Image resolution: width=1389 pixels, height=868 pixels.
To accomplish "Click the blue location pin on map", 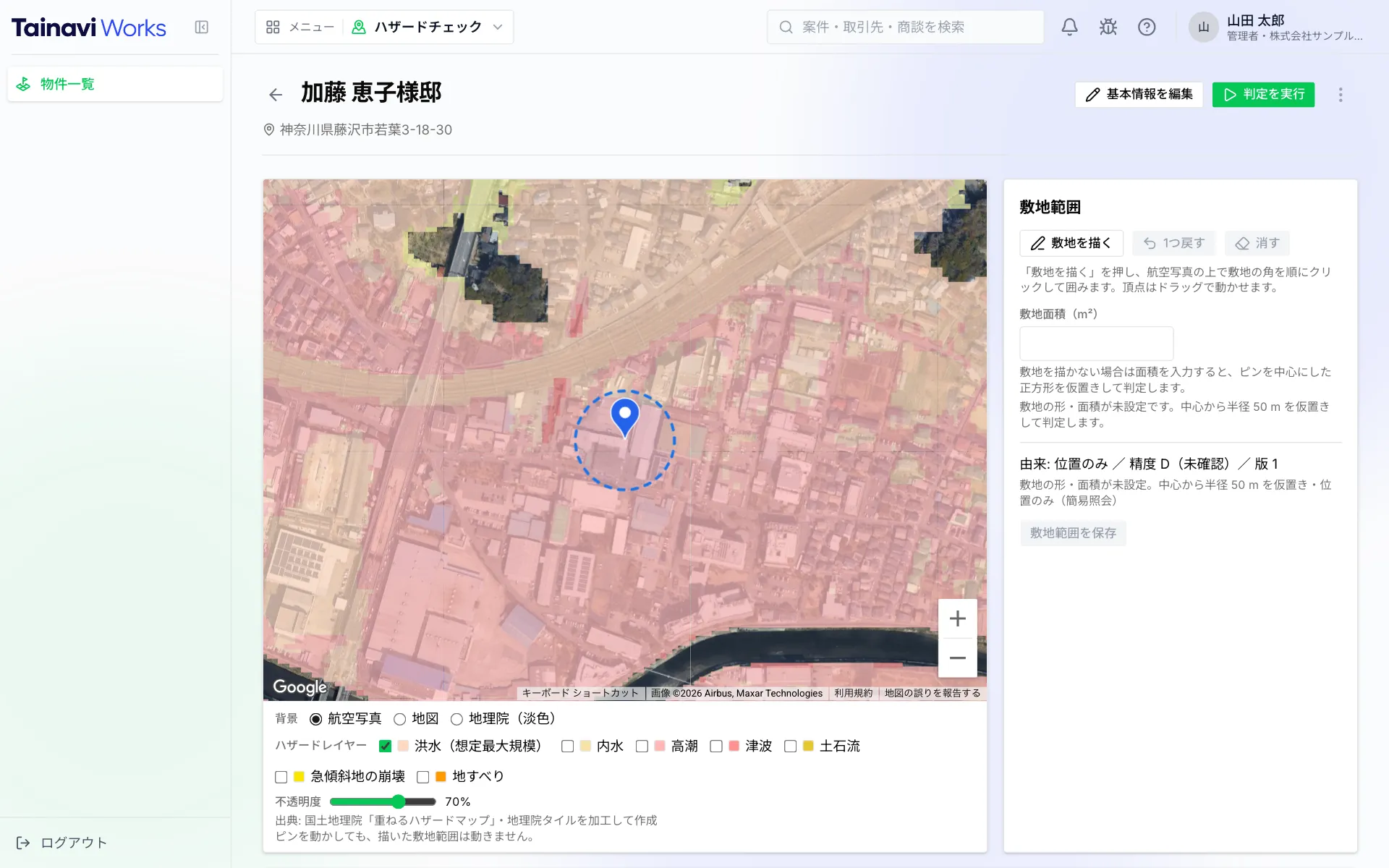I will (625, 417).
